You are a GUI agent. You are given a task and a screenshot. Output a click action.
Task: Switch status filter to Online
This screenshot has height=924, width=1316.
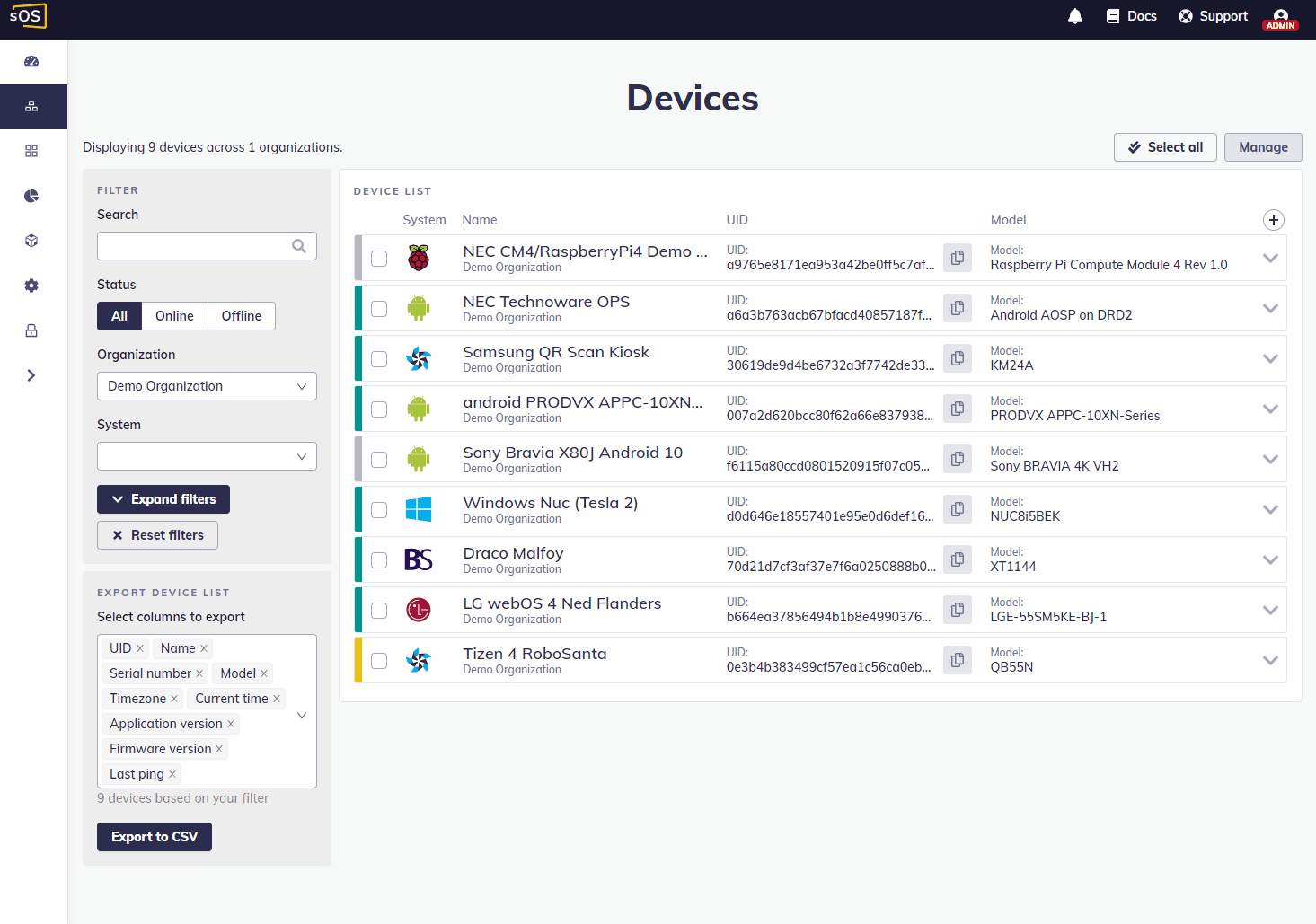174,315
